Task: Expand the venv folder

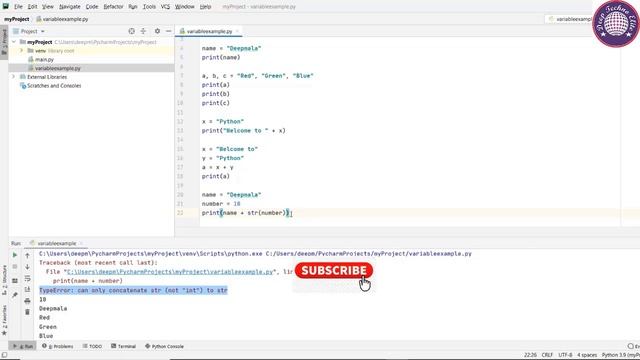Action: coord(22,51)
